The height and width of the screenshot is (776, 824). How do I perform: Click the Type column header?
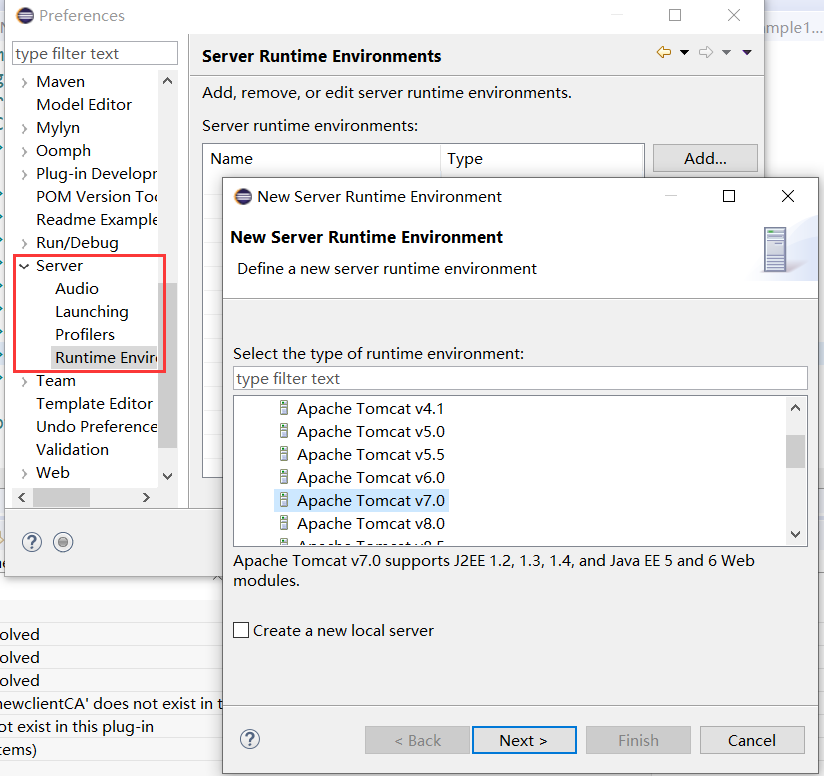[x=542, y=159]
